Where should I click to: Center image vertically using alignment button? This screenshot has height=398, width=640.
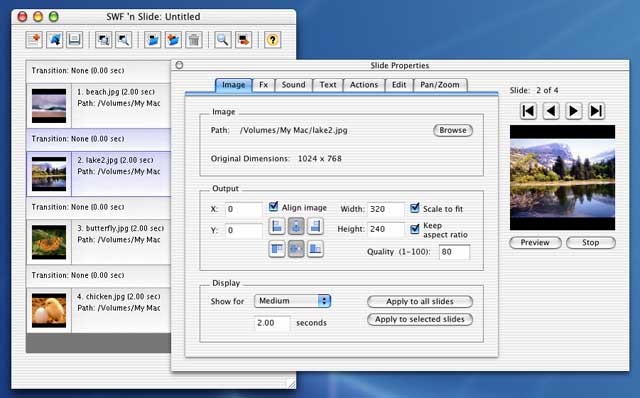pyautogui.click(x=296, y=249)
